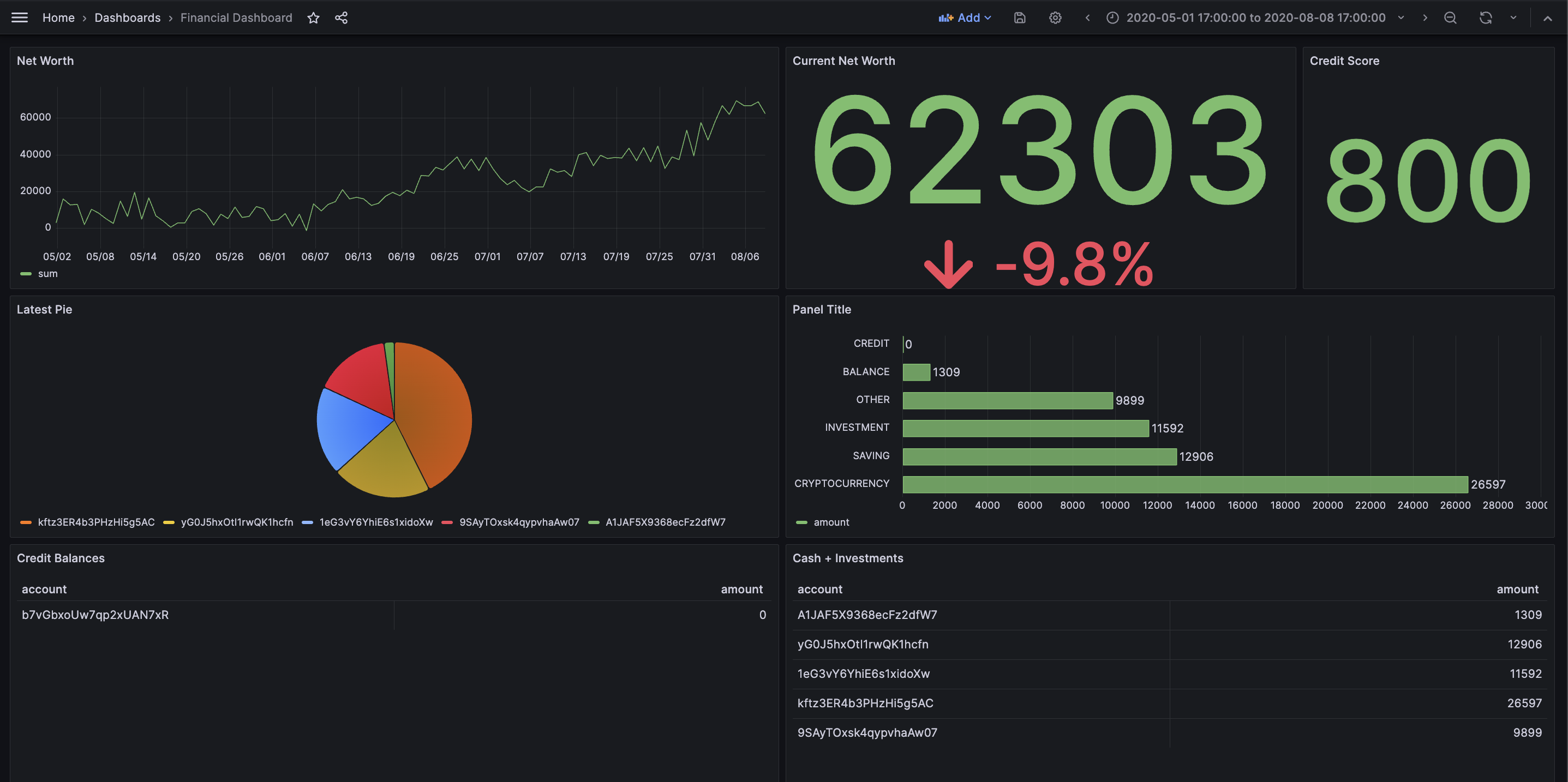Toggle sum series in Net Worth legend
This screenshot has height=782, width=1568.
[x=47, y=274]
